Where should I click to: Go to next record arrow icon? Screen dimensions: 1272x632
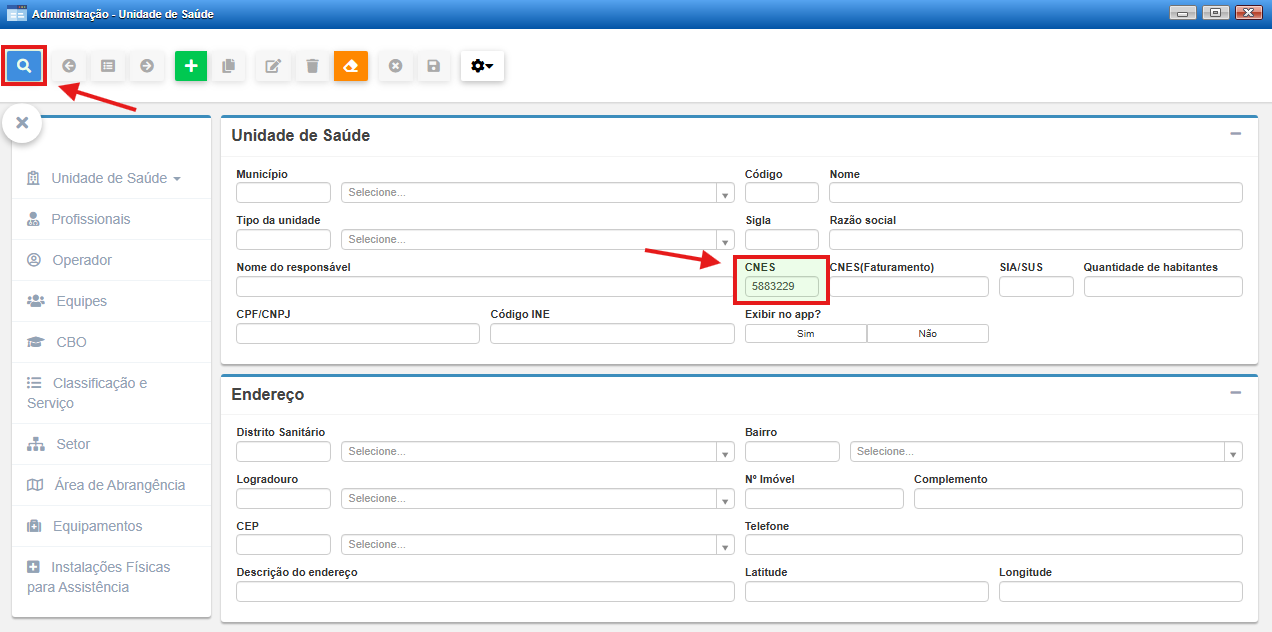click(147, 66)
